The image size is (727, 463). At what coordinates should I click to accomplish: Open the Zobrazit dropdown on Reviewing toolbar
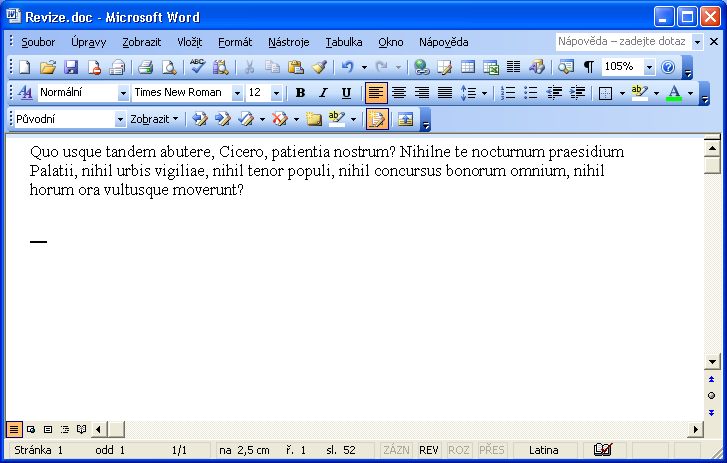(x=154, y=119)
